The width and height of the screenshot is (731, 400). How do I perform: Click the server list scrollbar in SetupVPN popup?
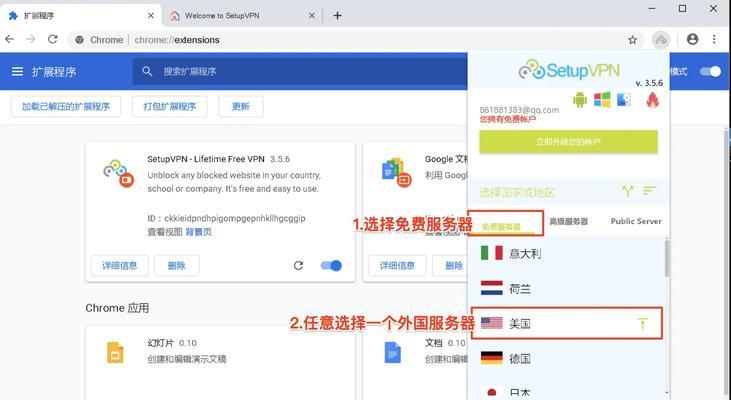click(667, 257)
